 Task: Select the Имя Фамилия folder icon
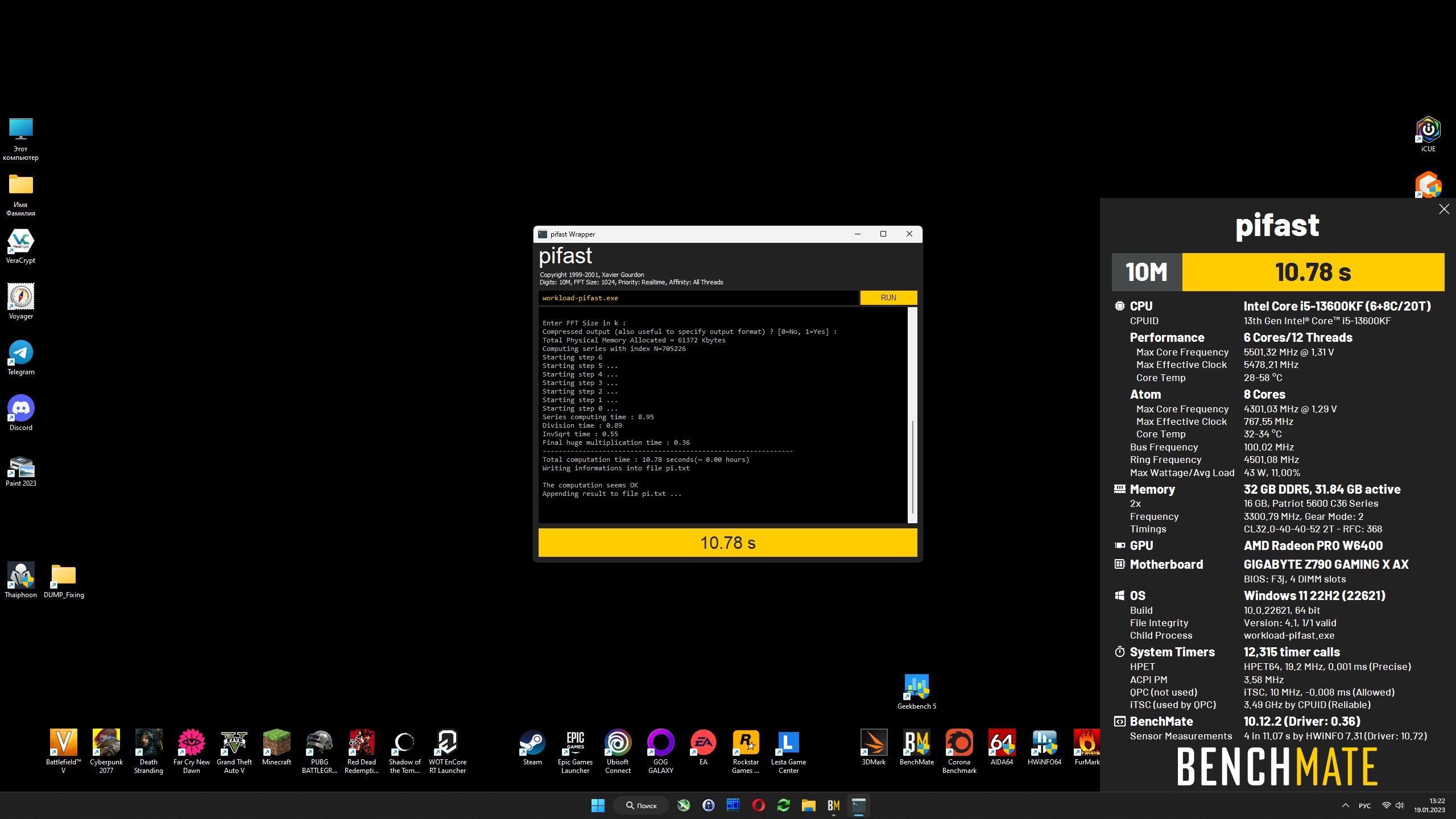[x=21, y=195]
